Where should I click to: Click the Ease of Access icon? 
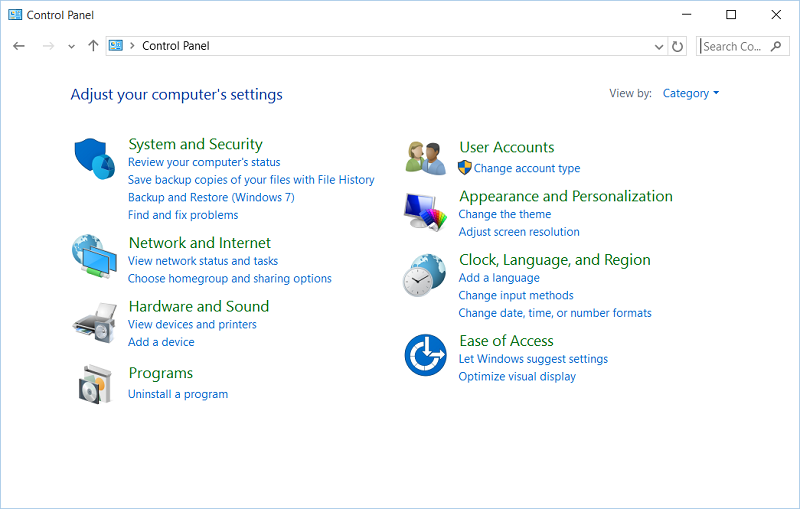[x=425, y=355]
